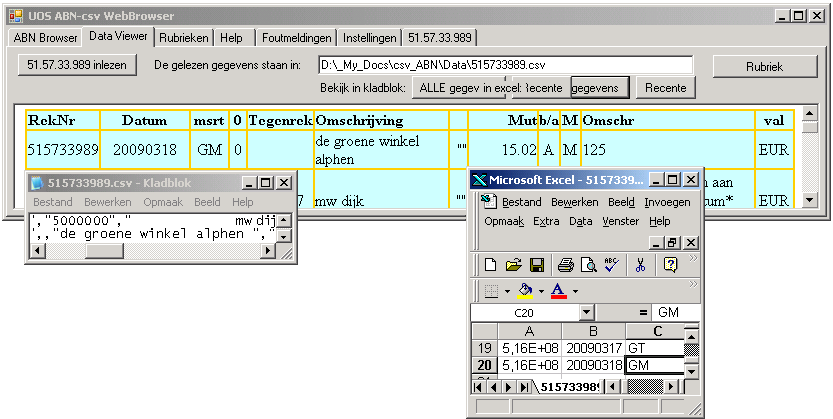Click Kladblok notepad icon in title bar
Screen dimensions: 833x419
coord(37,183)
